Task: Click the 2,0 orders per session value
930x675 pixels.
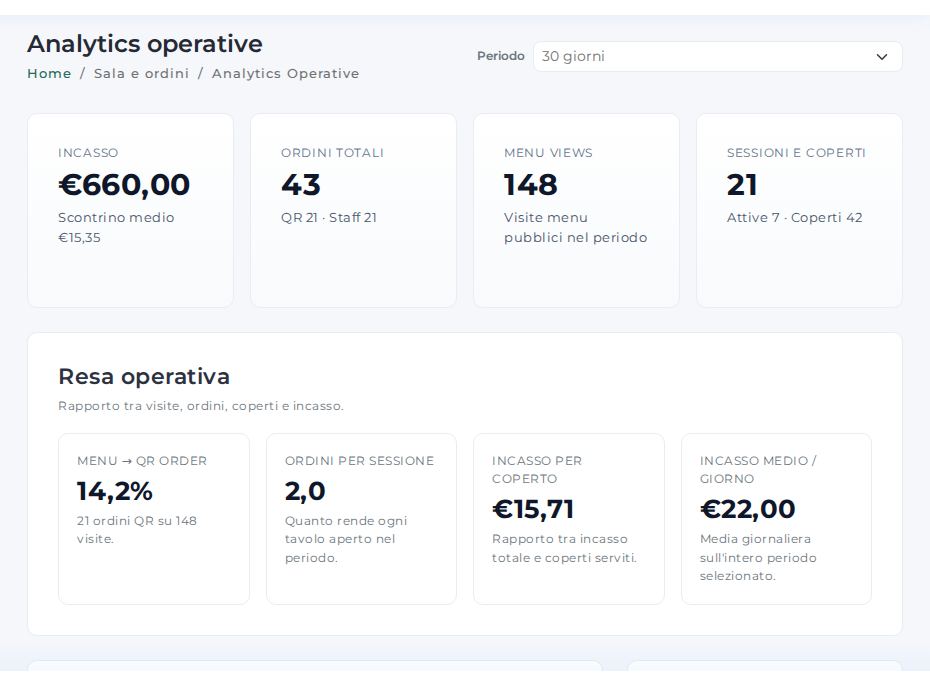Action: click(305, 491)
